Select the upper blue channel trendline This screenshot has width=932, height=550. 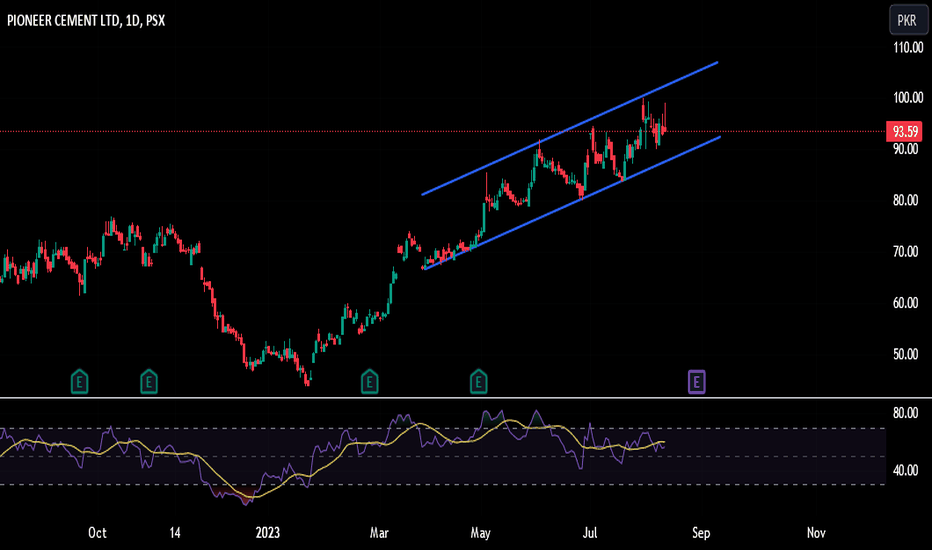point(569,128)
